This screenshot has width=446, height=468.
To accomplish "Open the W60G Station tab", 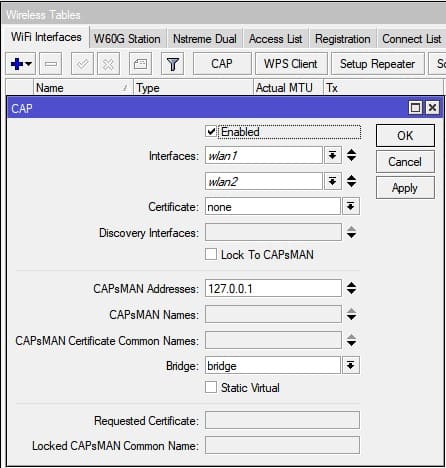I will (127, 39).
